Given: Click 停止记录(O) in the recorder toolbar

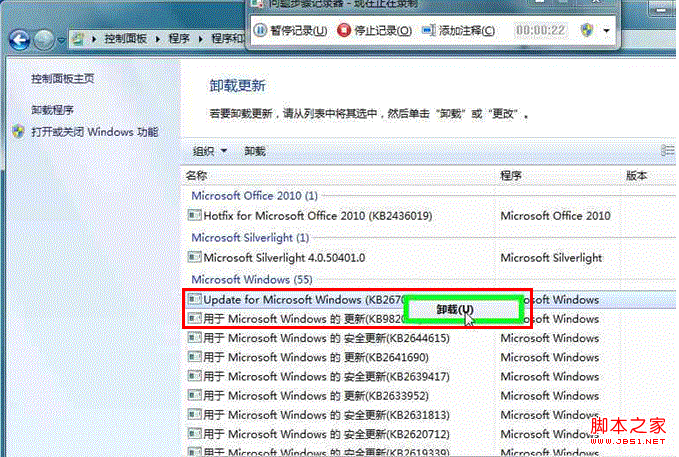Looking at the screenshot, I should click(x=375, y=30).
